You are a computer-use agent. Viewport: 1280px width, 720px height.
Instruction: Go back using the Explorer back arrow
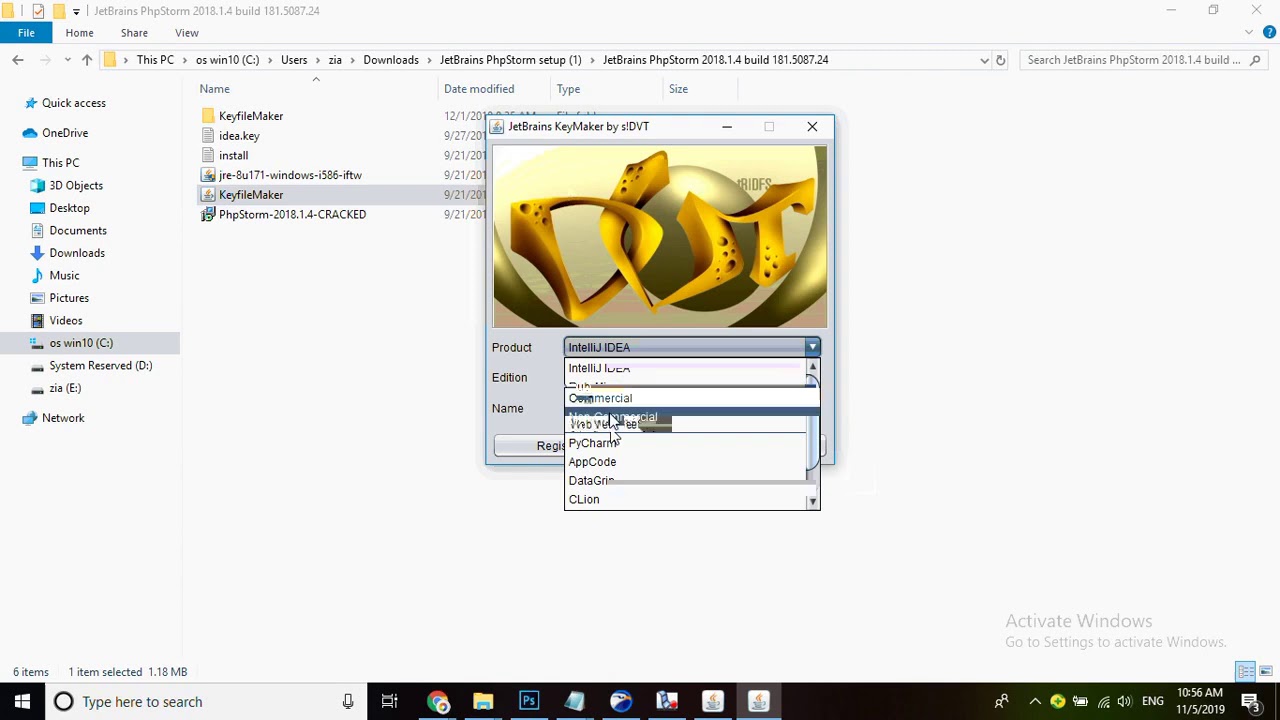[18, 60]
